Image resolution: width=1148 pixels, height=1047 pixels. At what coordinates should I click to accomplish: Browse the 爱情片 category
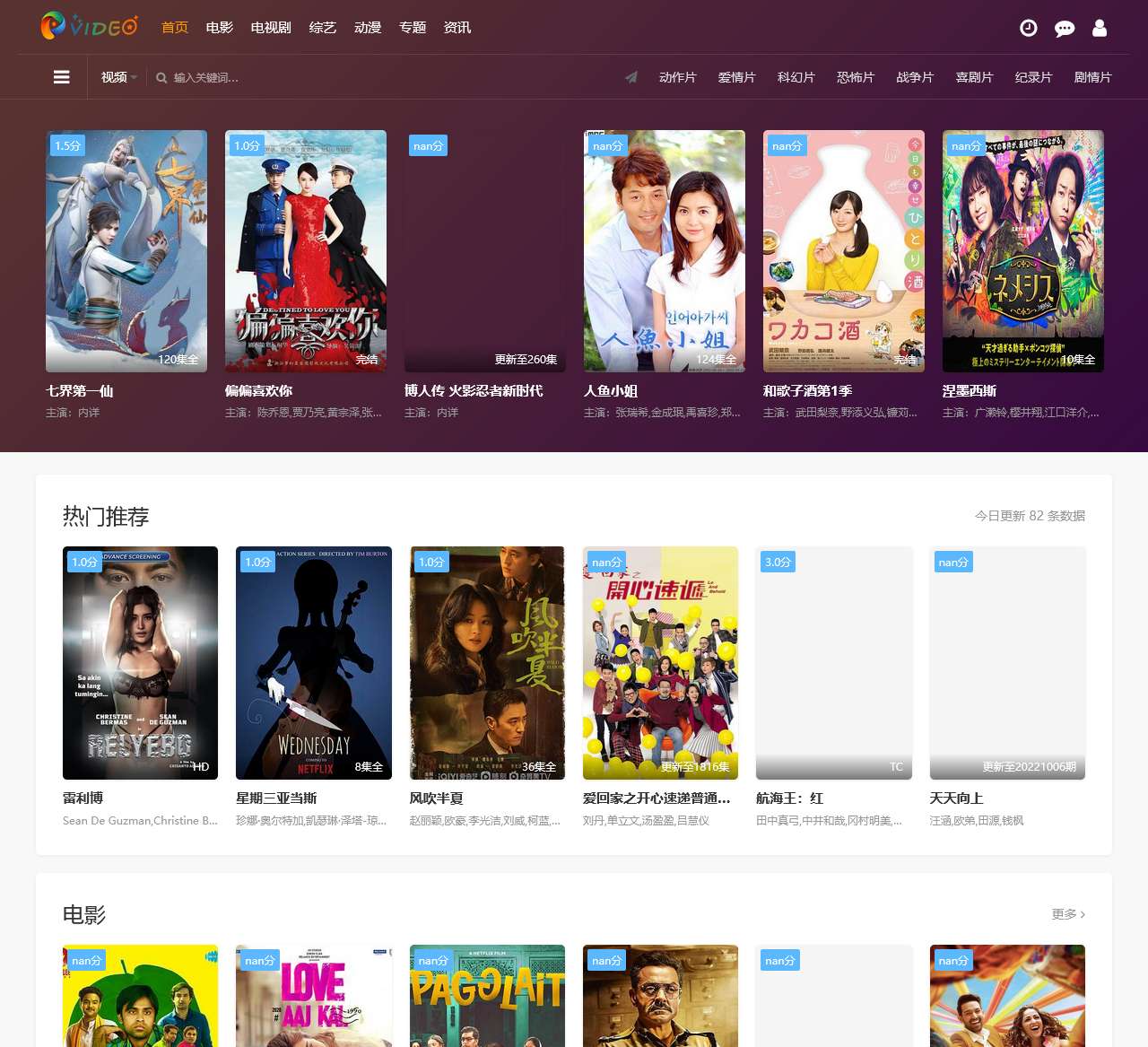tap(737, 77)
